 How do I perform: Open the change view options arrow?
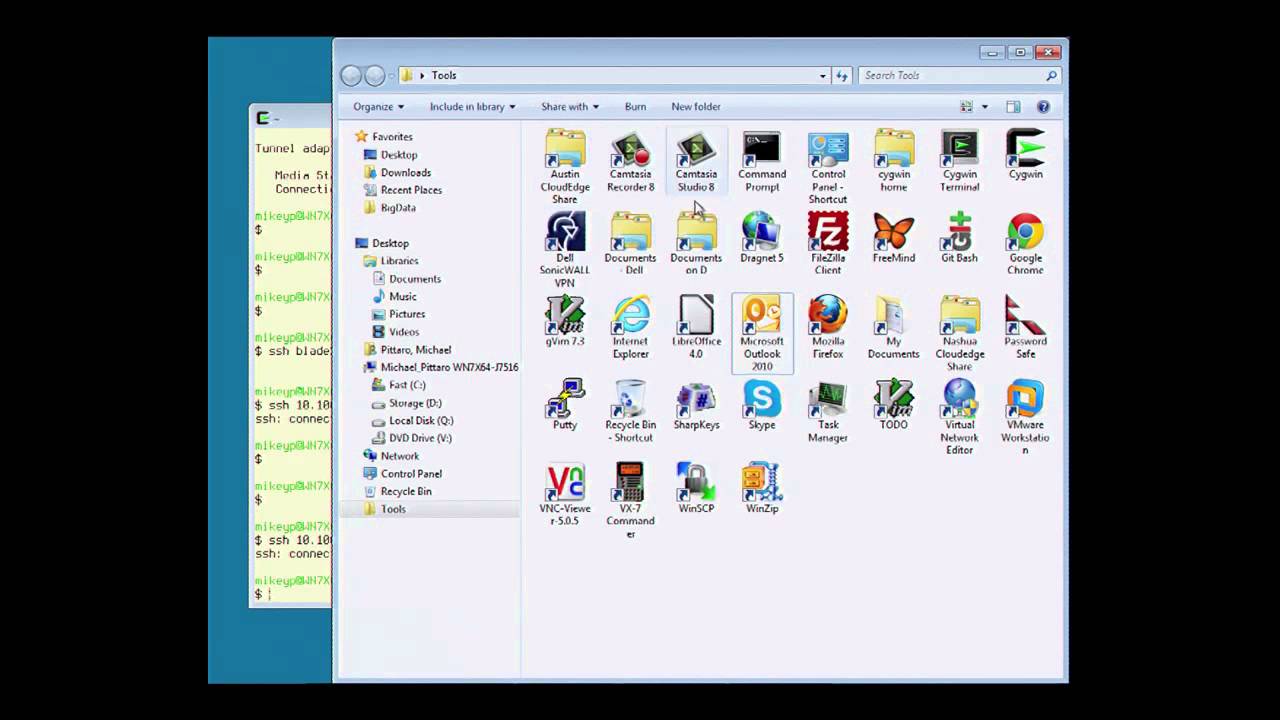[x=984, y=107]
